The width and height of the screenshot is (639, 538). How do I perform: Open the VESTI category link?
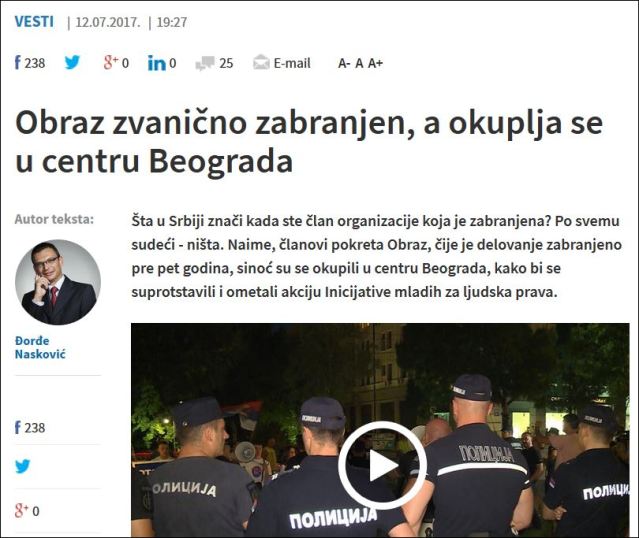pos(34,21)
